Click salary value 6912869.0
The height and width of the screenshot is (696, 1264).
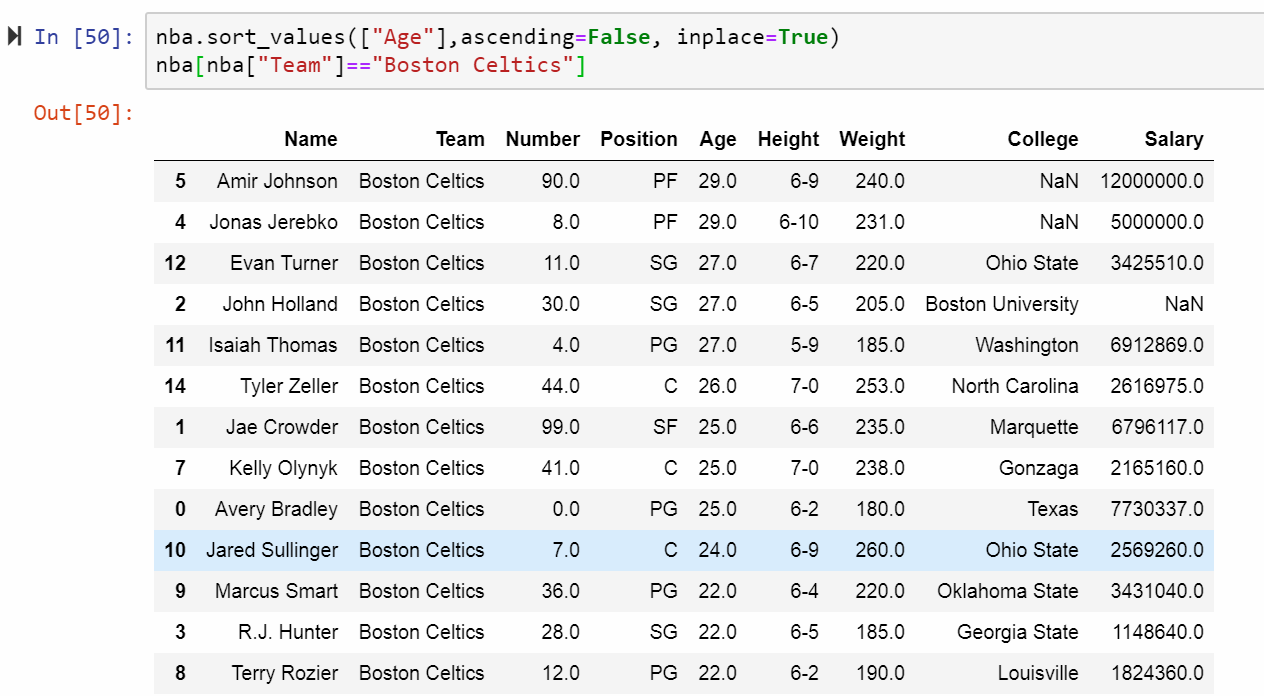click(x=1157, y=345)
